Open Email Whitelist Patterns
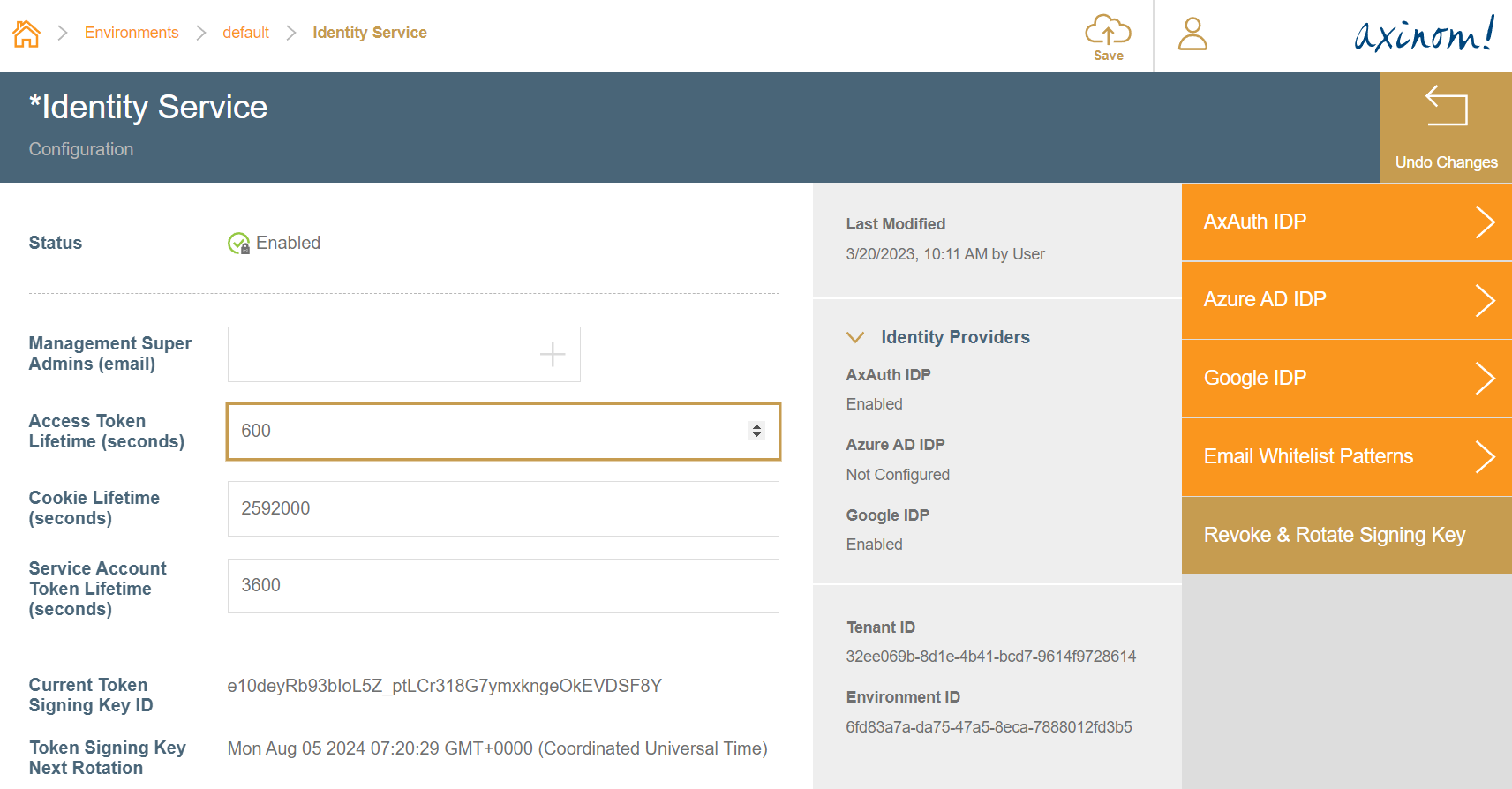 (1345, 456)
